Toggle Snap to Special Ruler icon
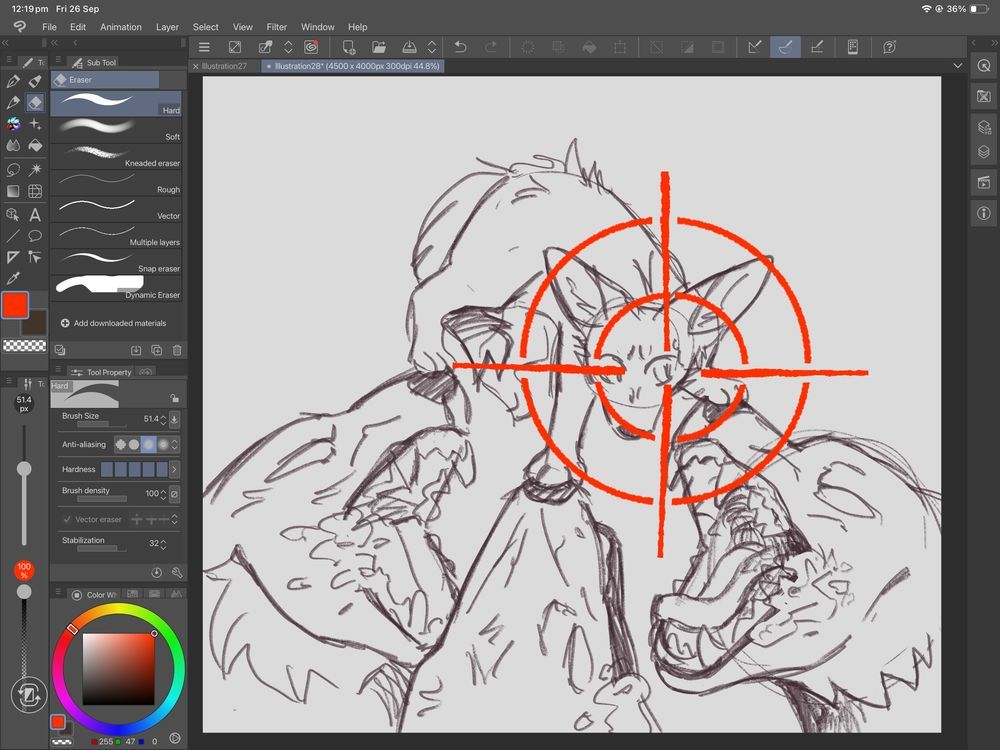 (785, 47)
